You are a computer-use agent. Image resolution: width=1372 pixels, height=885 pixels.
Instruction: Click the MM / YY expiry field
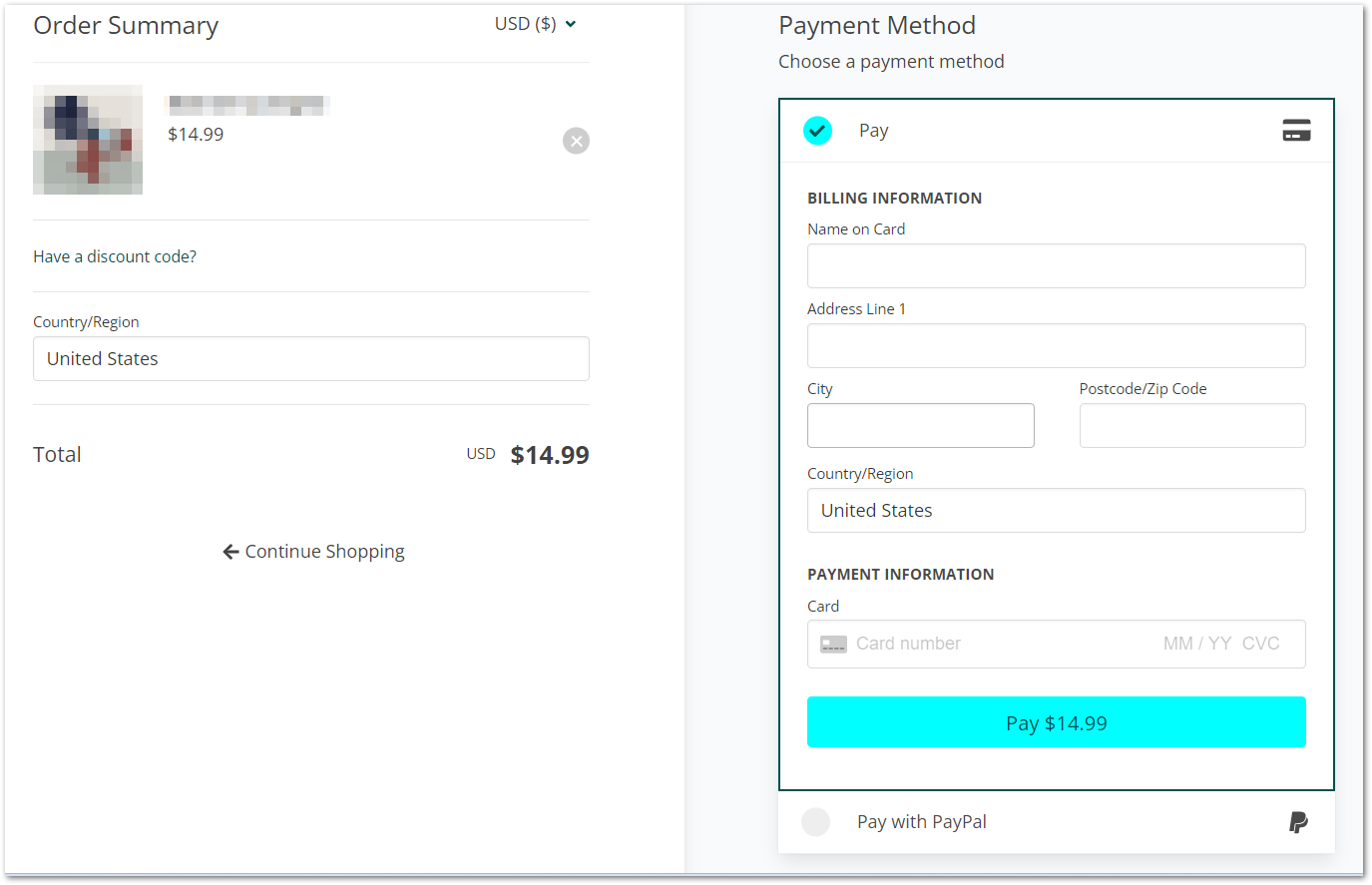tap(1196, 645)
